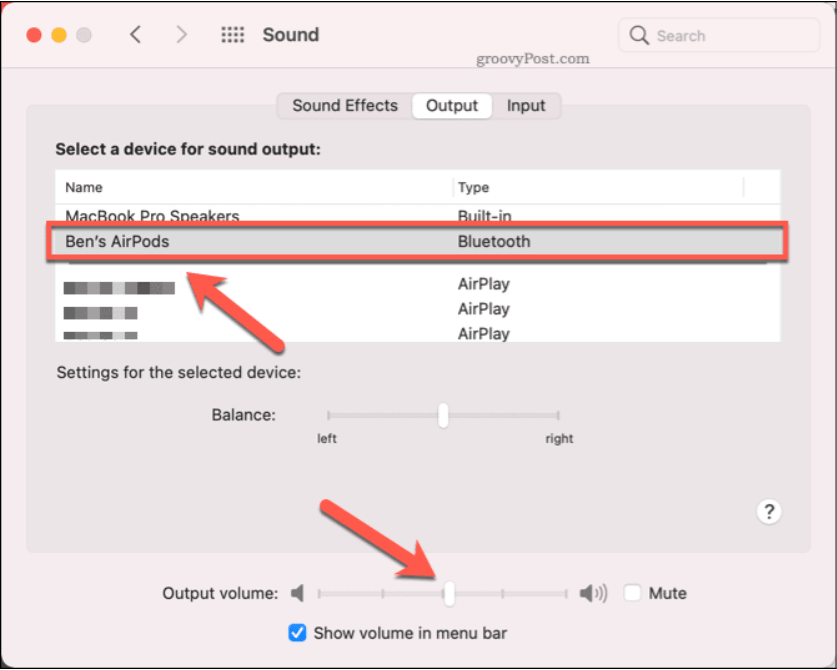Click the magnifier icon in Search field
This screenshot has height=670, width=837.
[639, 36]
